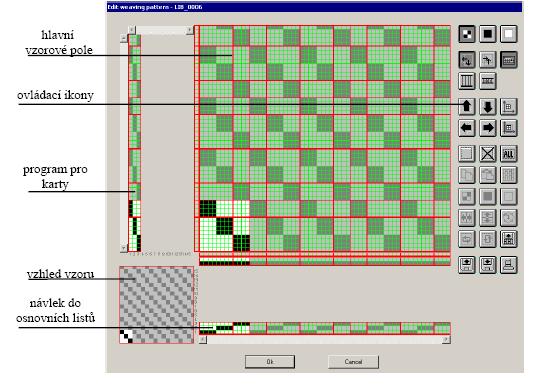Click the ALL select-all icon
The image size is (533, 387).
509,154
